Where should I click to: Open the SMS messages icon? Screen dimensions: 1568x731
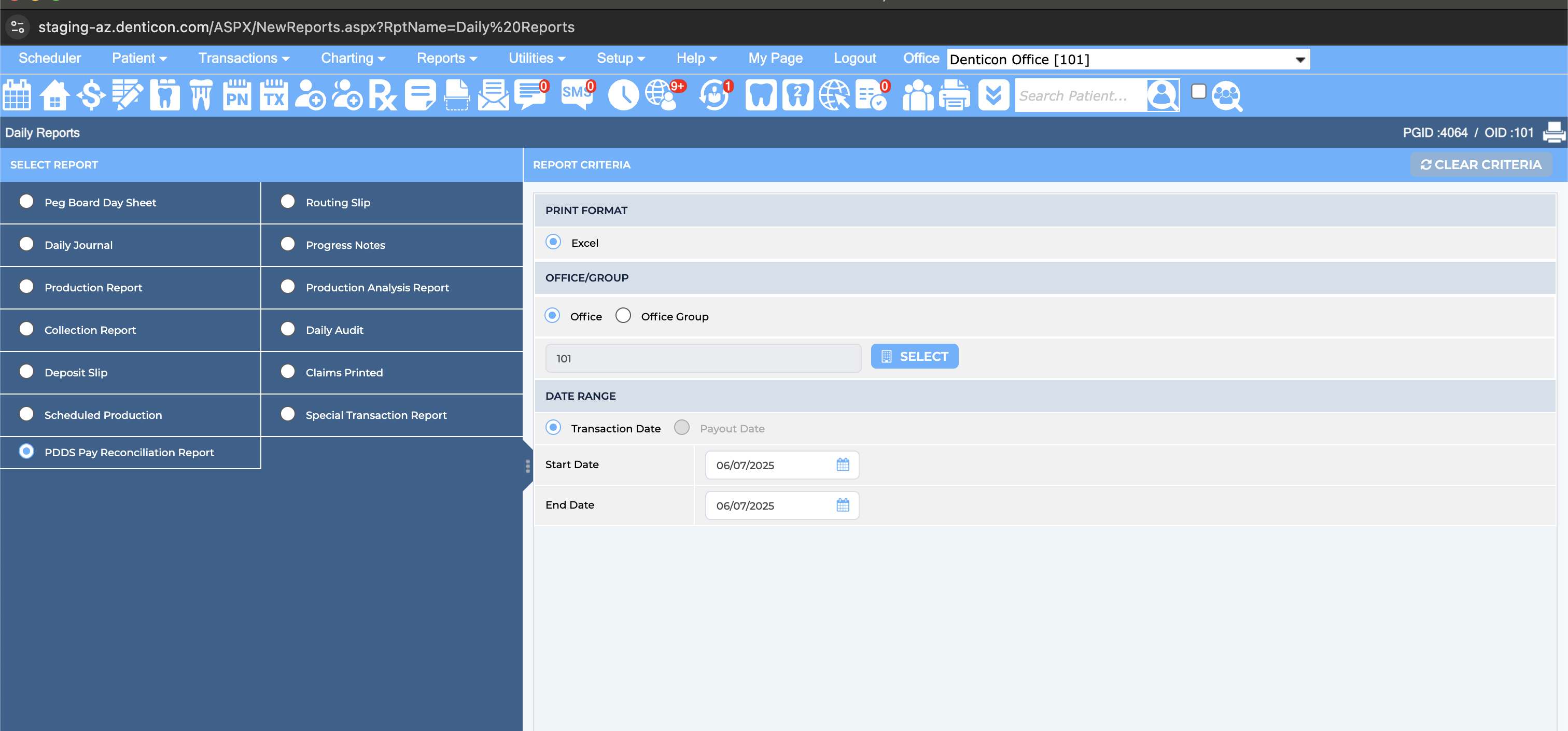[578, 95]
